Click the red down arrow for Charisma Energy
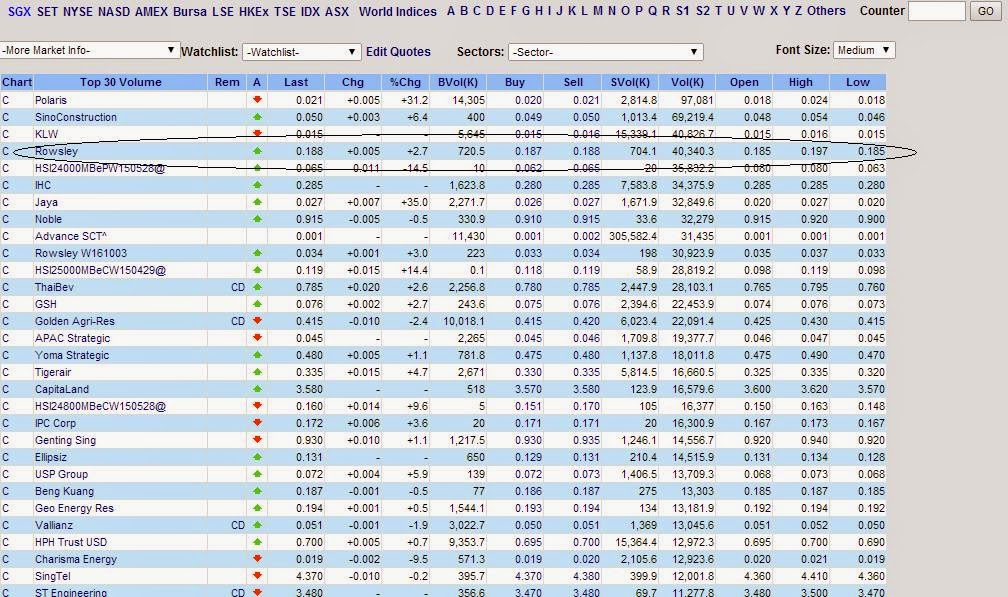 (257, 558)
